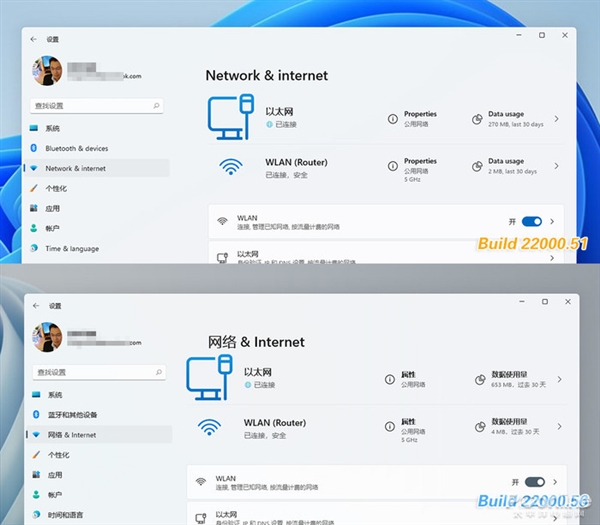Click search magnifier in lower window
The image size is (600, 525).
(159, 372)
